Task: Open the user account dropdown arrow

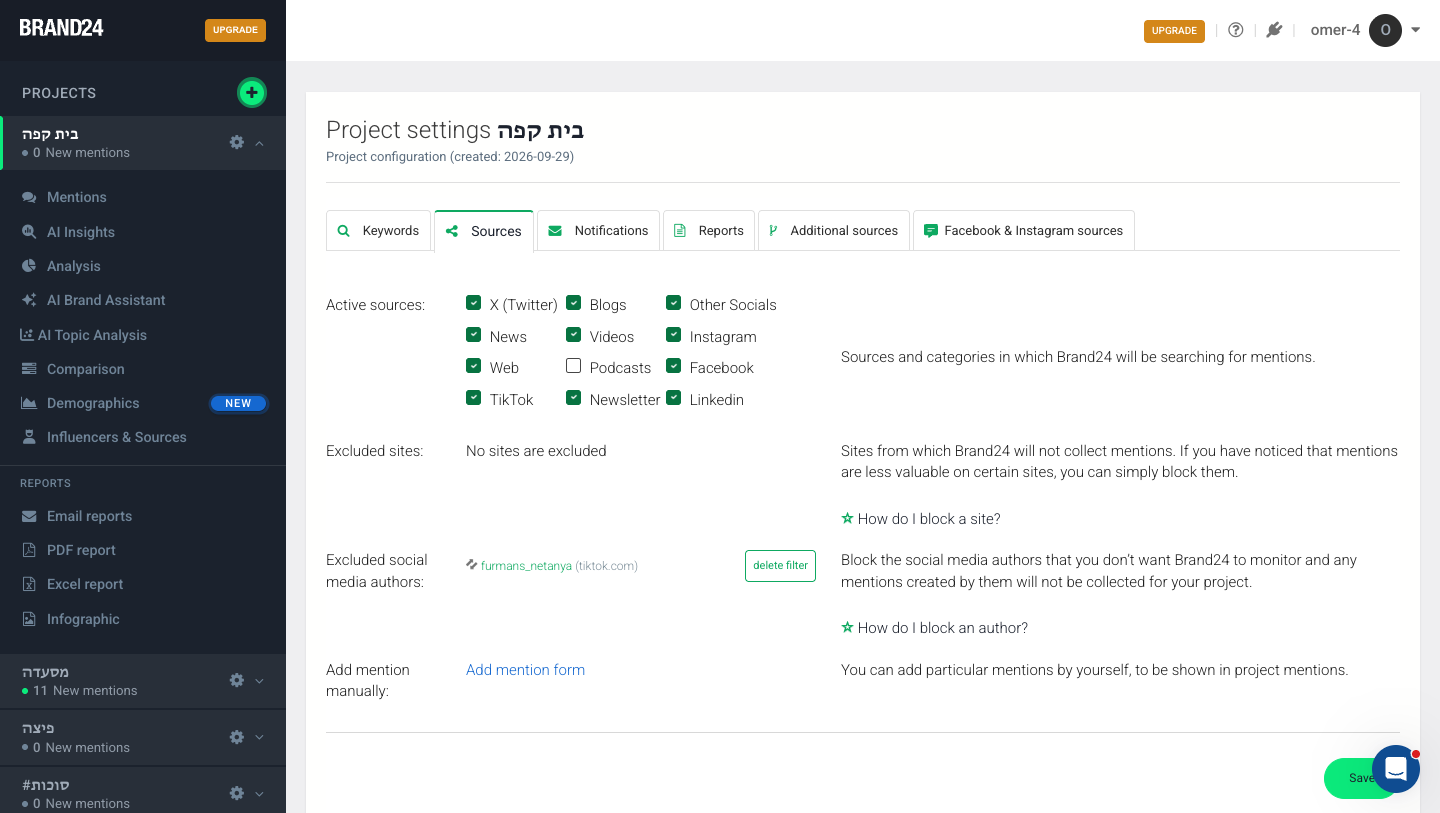Action: [1416, 30]
